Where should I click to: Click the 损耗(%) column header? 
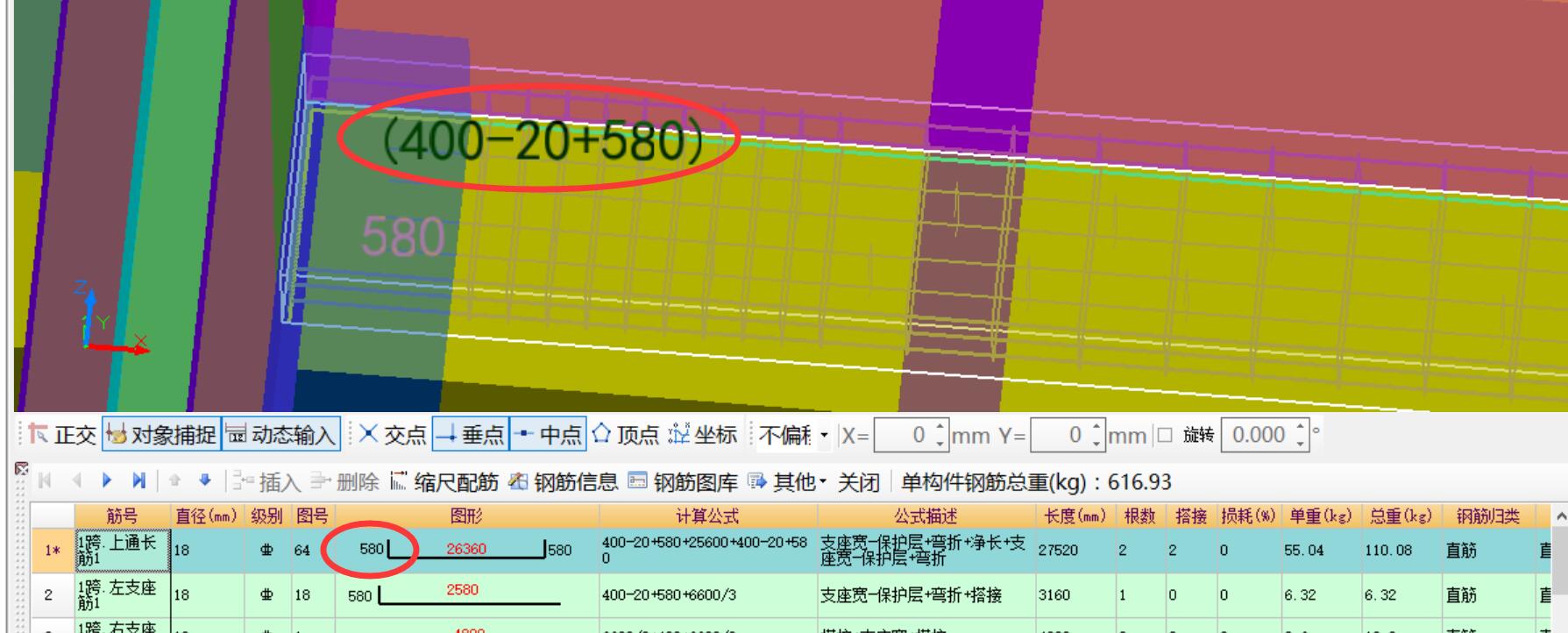pos(1248,516)
